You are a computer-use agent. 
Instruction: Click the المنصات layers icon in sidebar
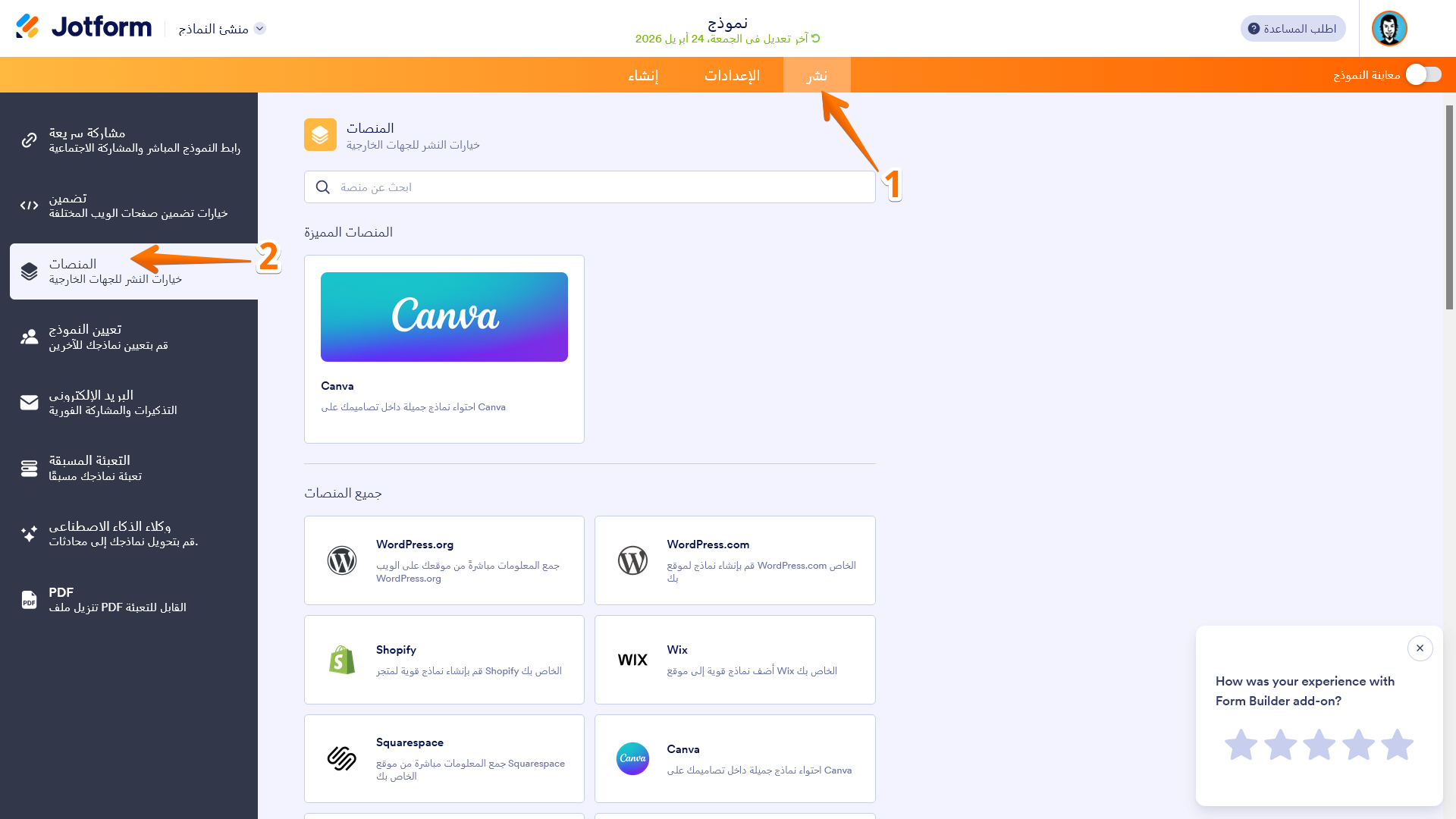[x=29, y=271]
